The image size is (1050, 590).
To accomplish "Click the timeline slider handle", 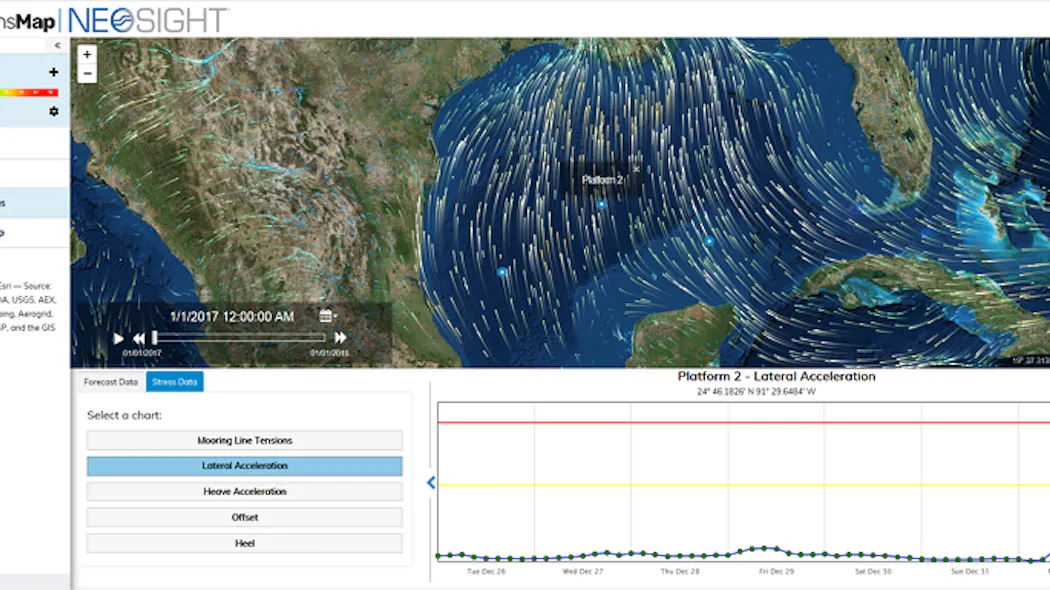I will click(x=155, y=338).
